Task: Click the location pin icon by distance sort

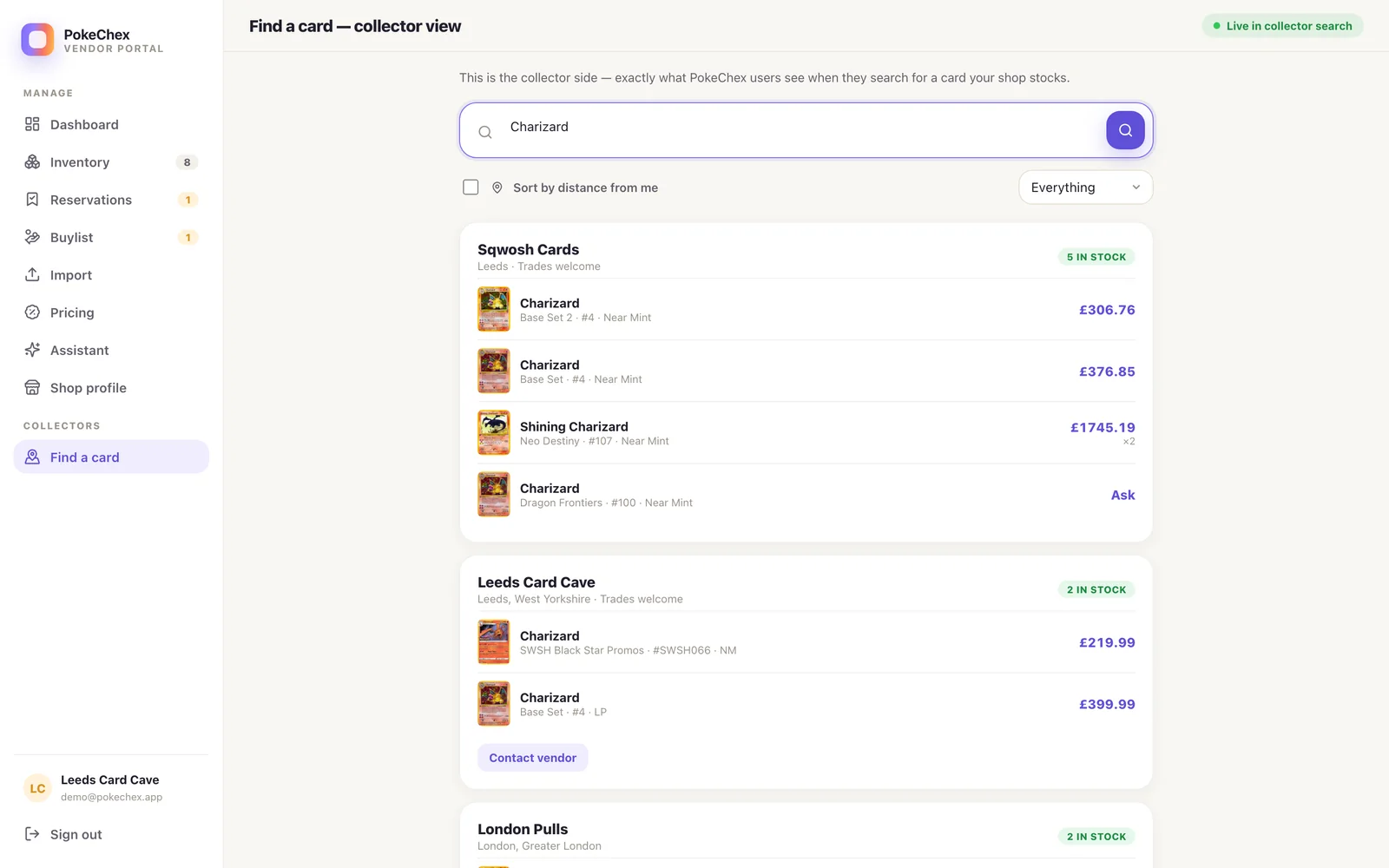Action: coord(497,187)
